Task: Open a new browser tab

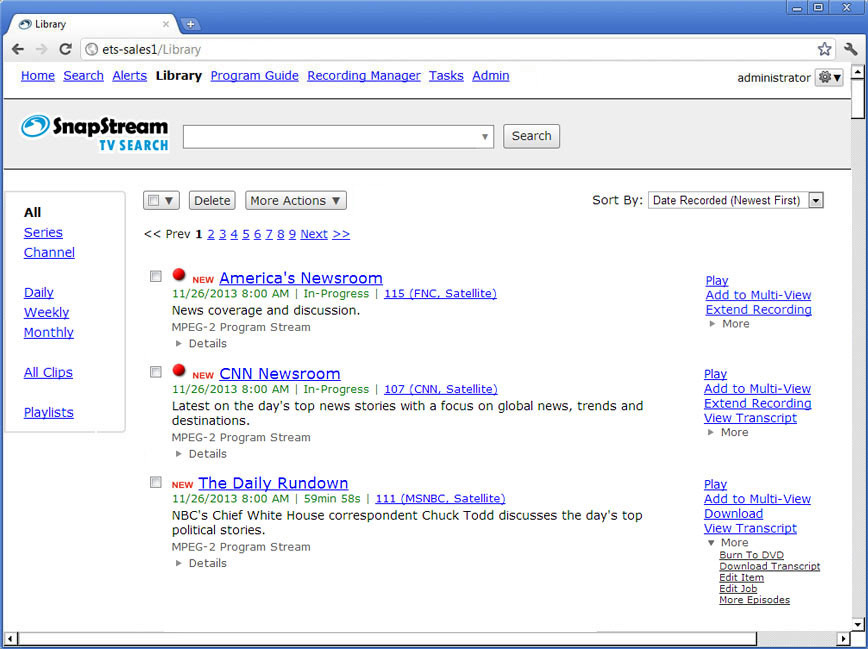Action: [x=191, y=24]
